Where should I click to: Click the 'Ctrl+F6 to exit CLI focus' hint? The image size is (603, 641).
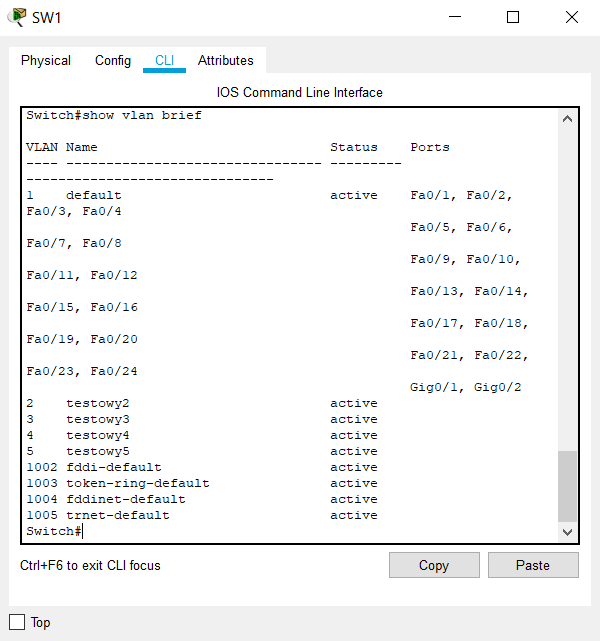click(90, 565)
